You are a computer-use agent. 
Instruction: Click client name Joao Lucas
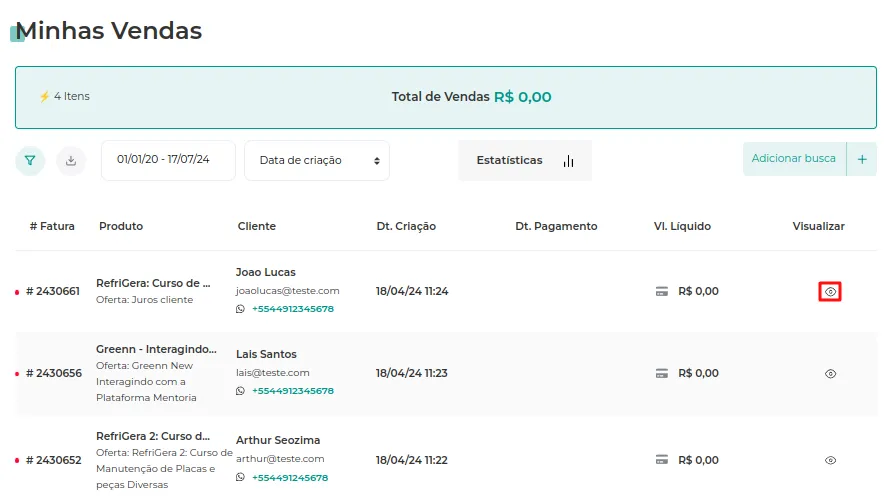(265, 273)
